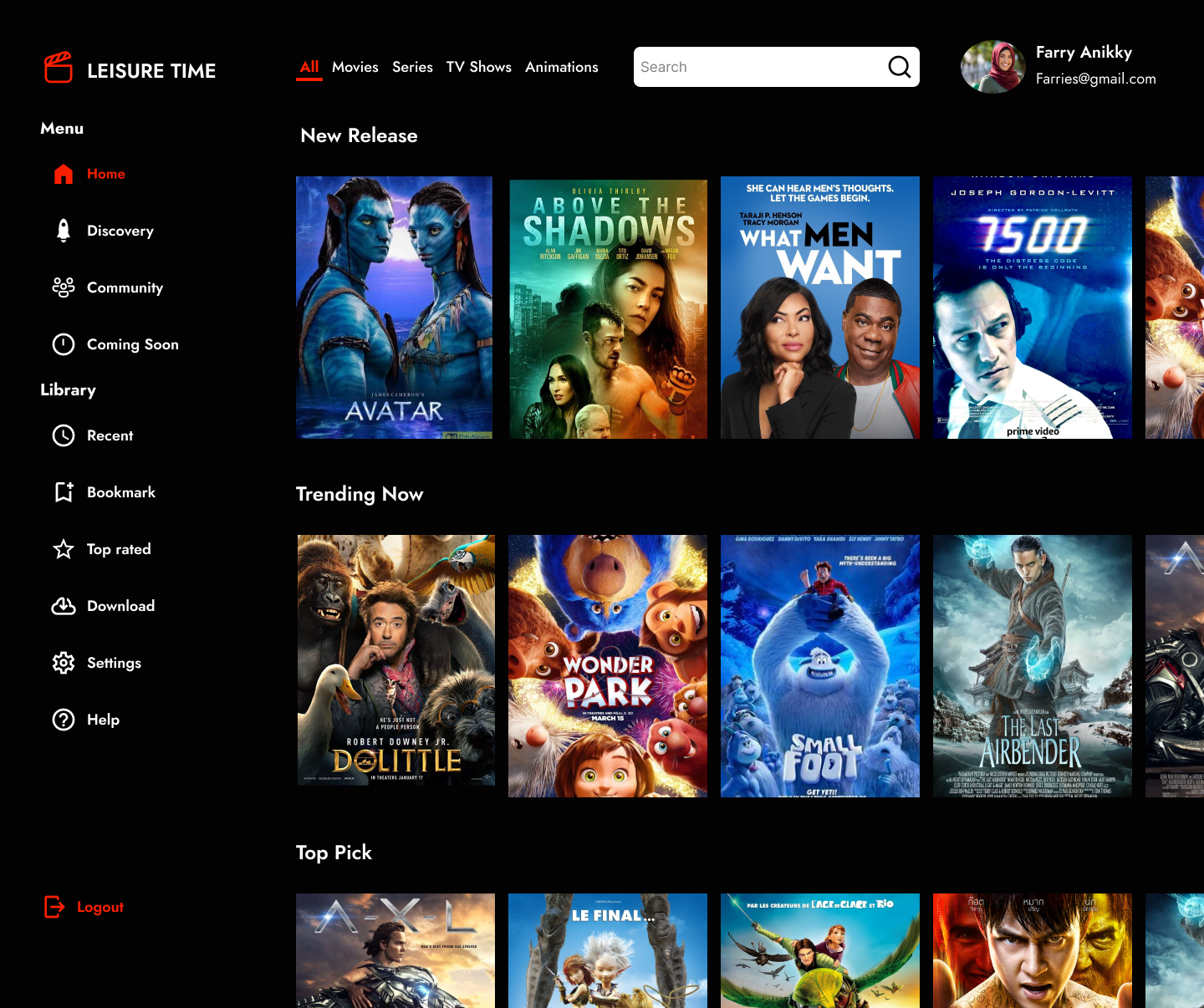
Task: Click the Community people icon
Action: pyautogui.click(x=64, y=288)
